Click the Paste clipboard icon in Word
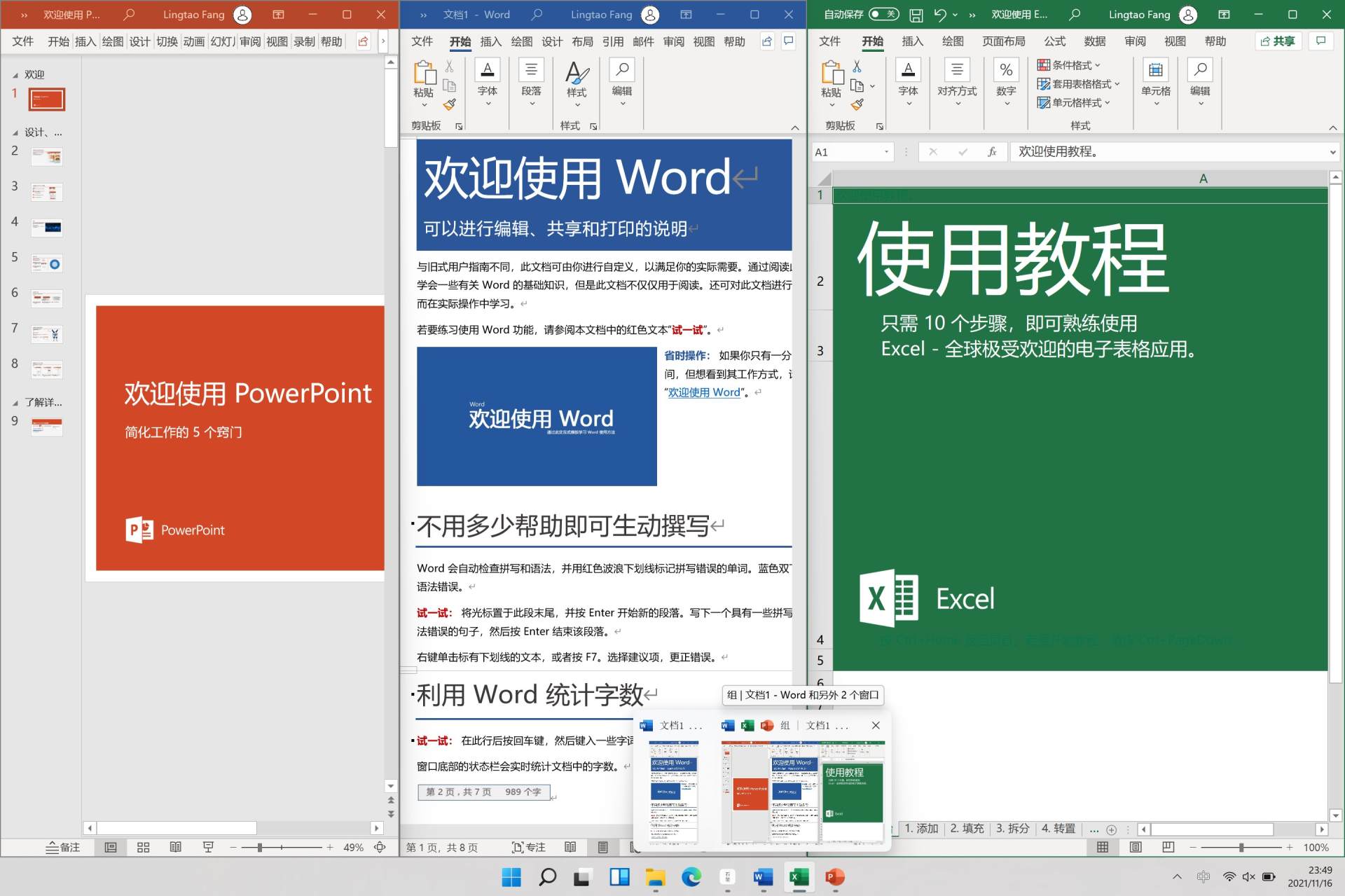The image size is (1345, 896). tap(424, 72)
